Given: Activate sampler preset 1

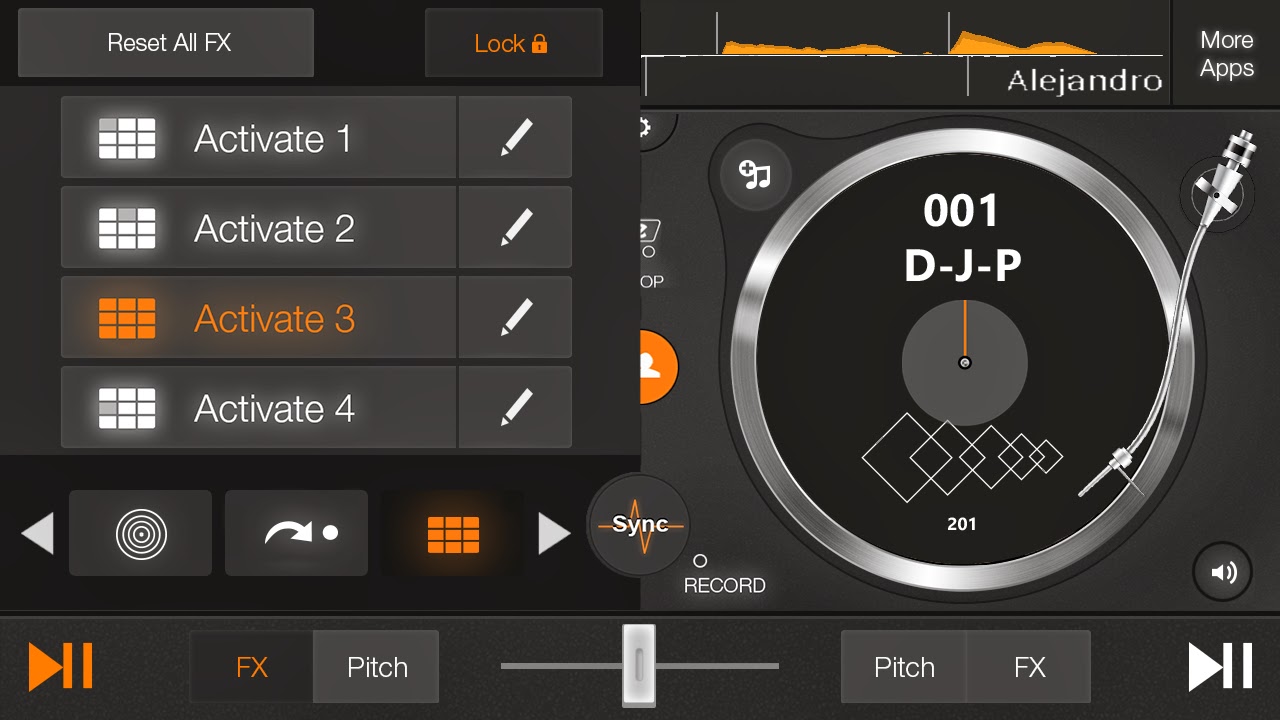Looking at the screenshot, I should click(x=258, y=138).
